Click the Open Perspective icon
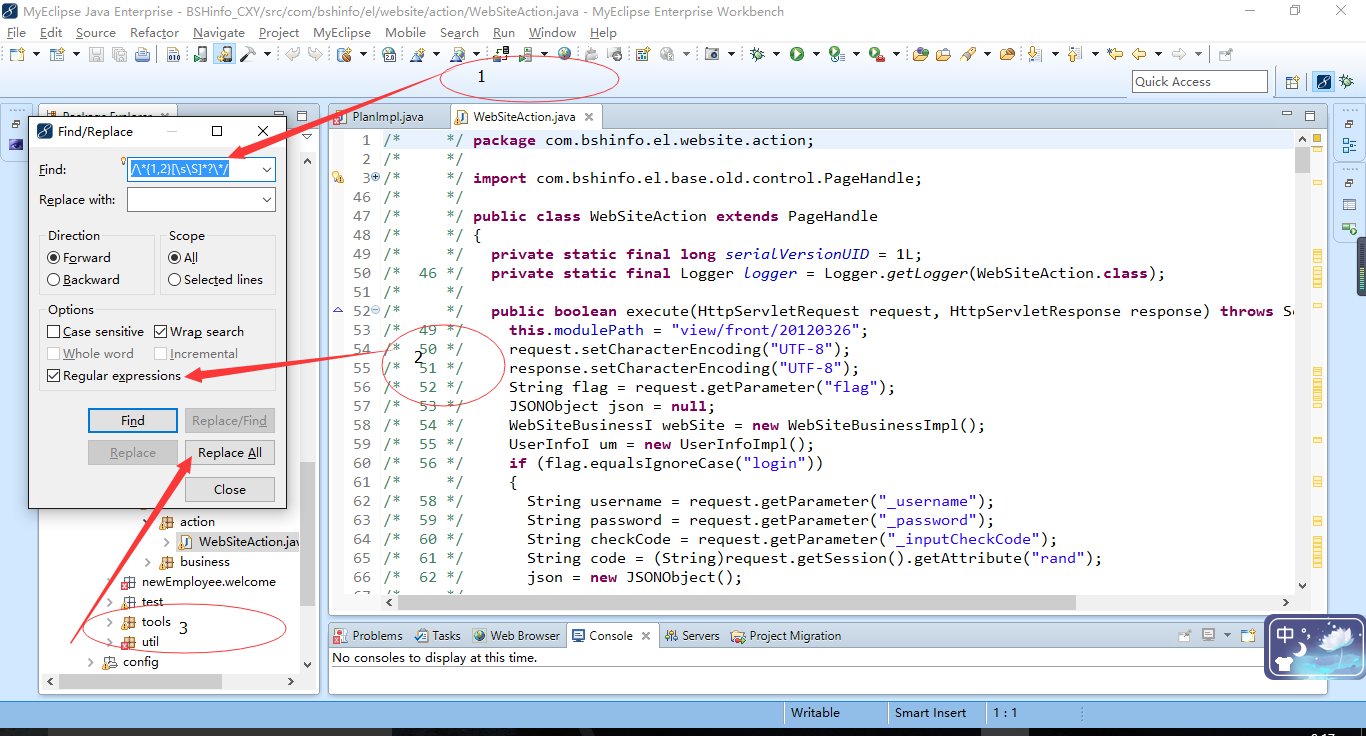This screenshot has width=1366, height=736. tap(1292, 82)
